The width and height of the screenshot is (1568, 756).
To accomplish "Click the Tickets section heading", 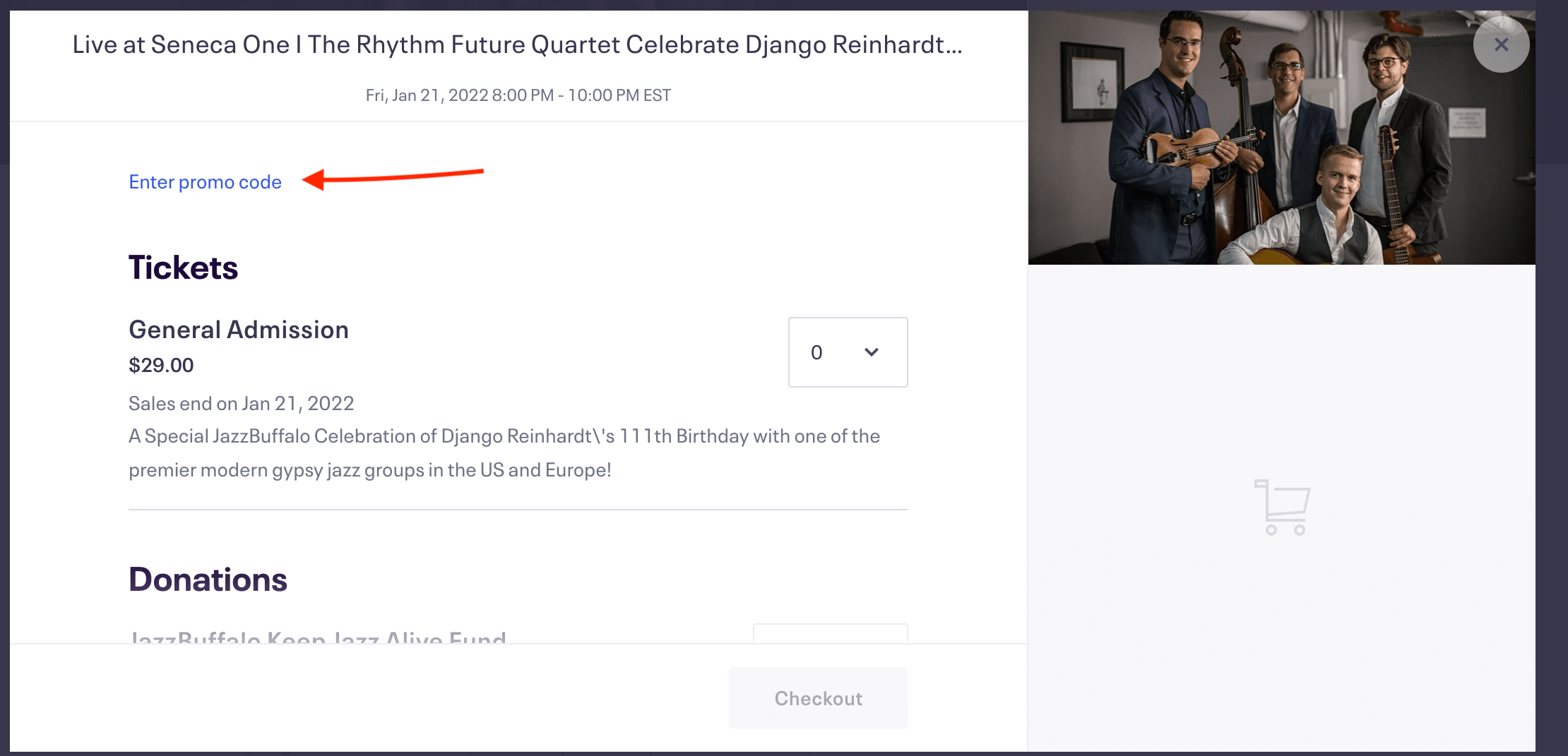I will coord(183,268).
